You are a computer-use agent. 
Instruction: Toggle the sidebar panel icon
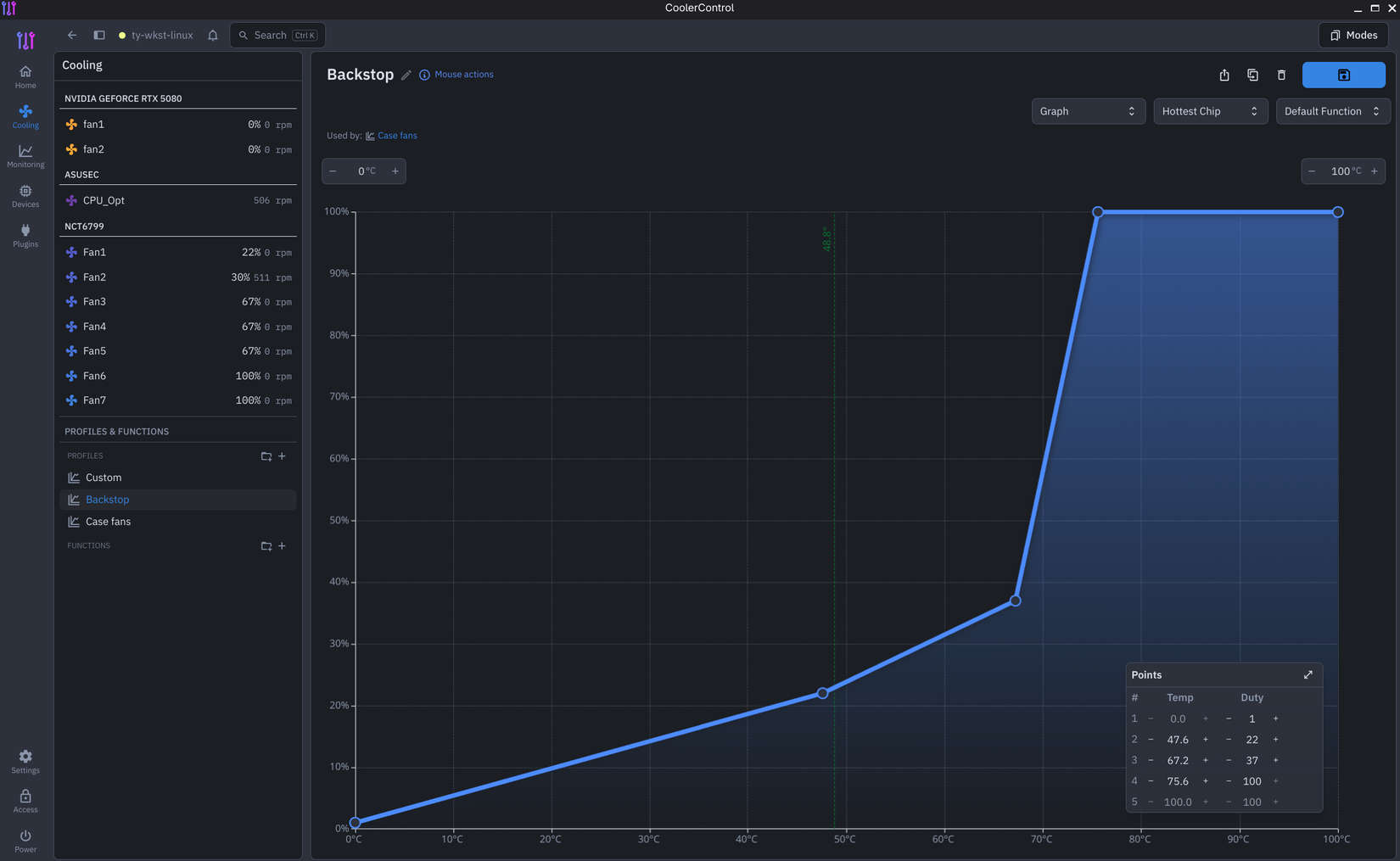tap(99, 35)
